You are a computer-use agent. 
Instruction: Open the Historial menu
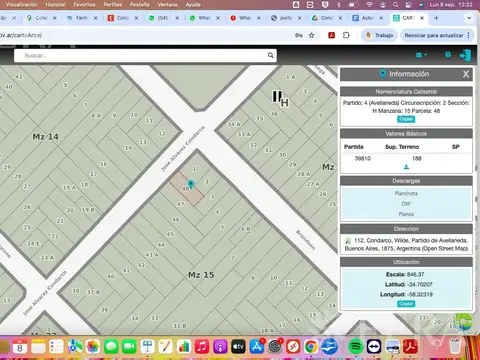point(55,5)
